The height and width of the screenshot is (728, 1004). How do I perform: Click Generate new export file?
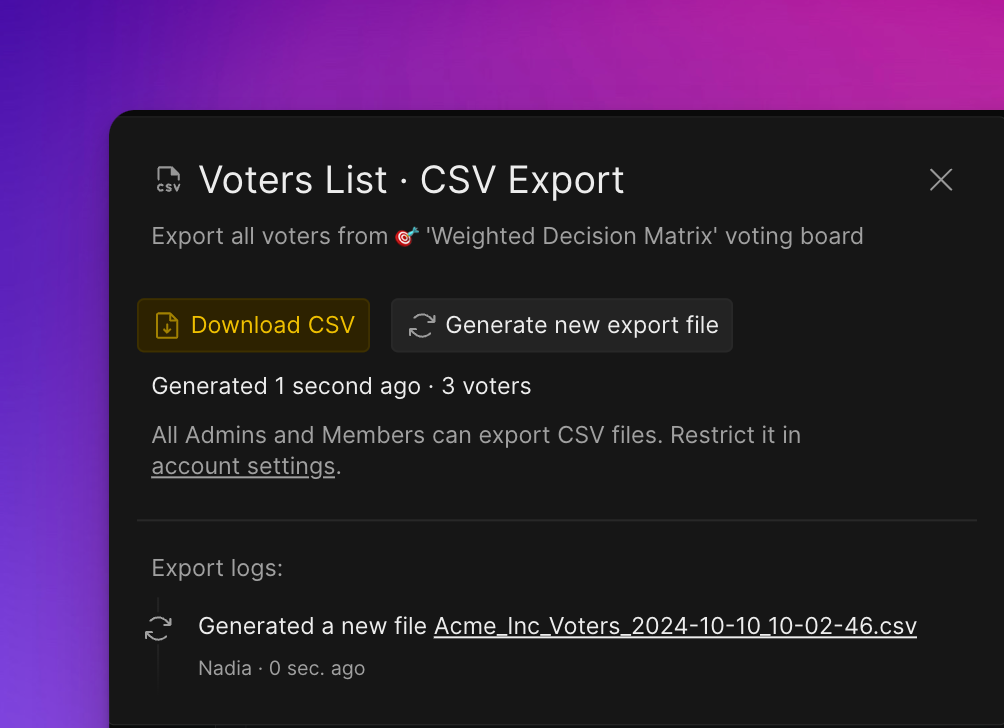coord(562,325)
